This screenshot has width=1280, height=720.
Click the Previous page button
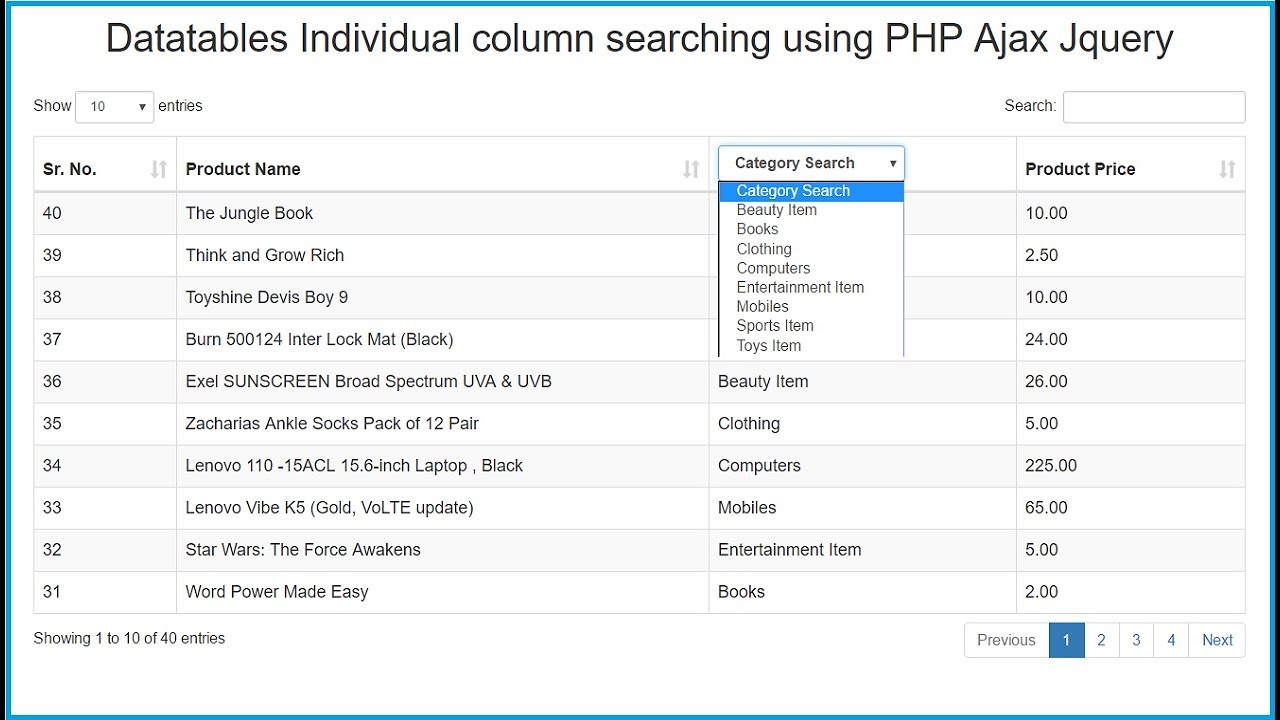1006,640
